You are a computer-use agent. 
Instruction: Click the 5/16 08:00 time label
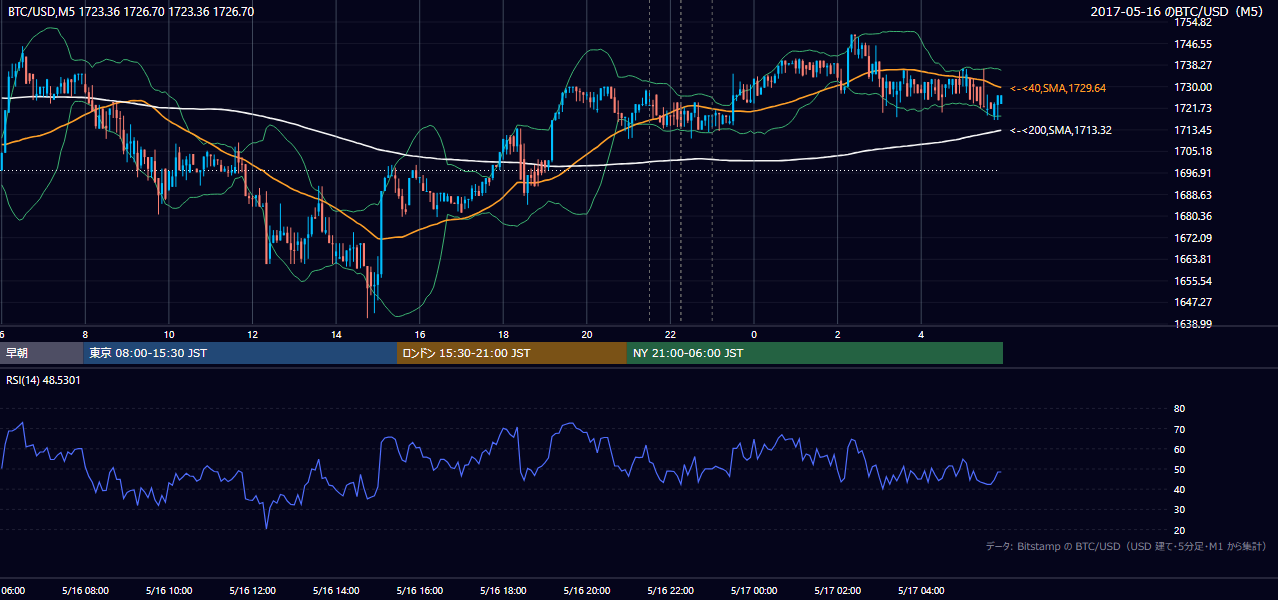[84, 590]
